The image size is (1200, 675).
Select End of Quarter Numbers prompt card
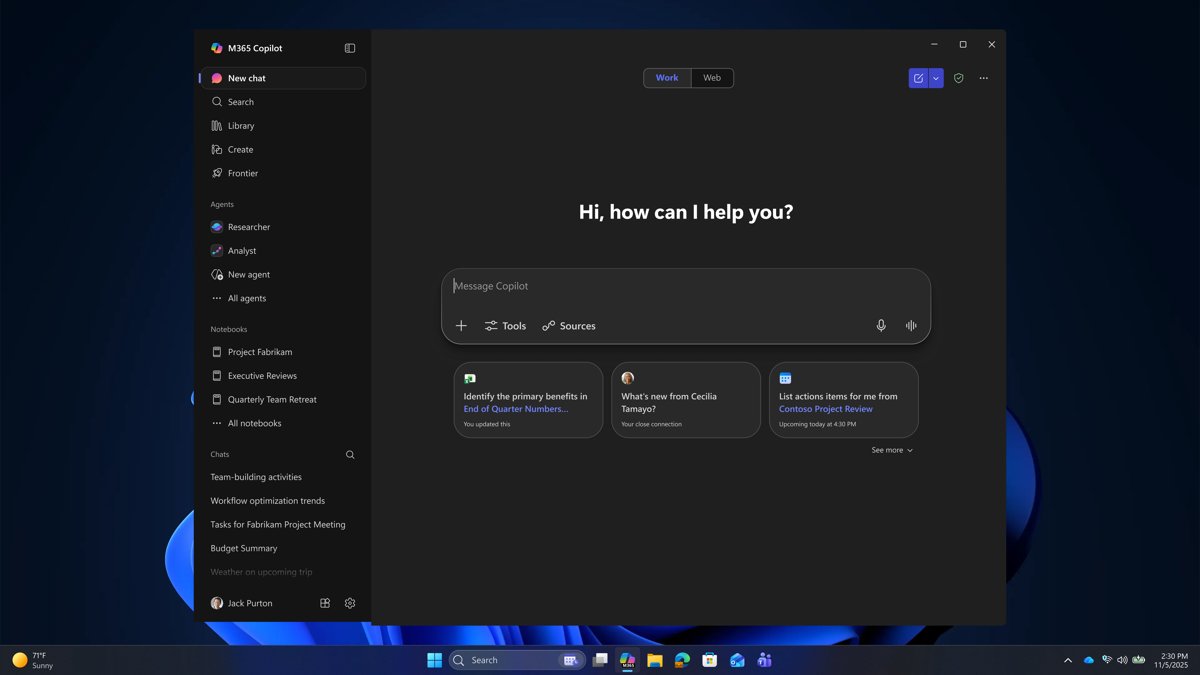coord(528,400)
